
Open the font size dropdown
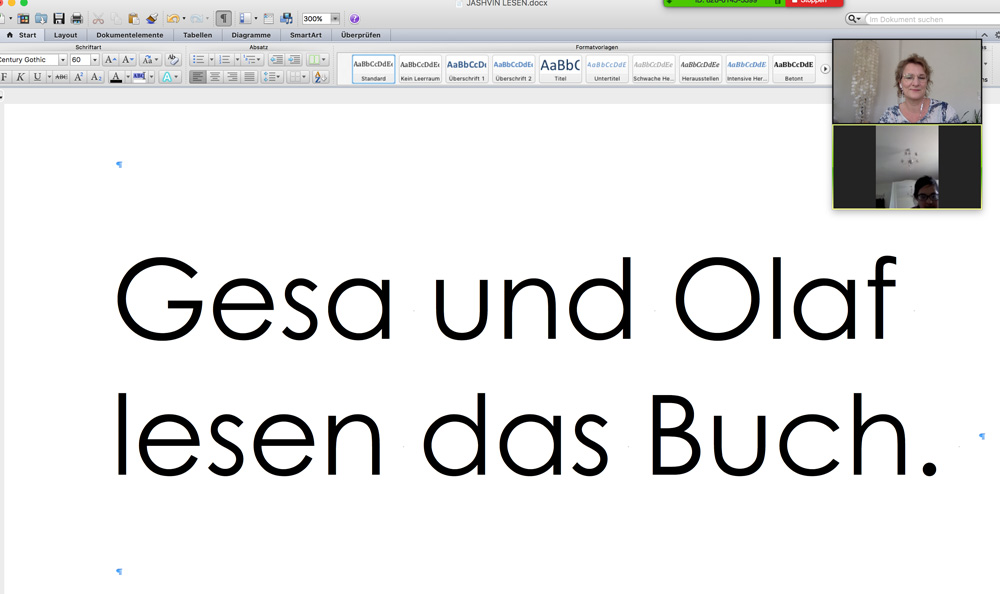[x=94, y=59]
